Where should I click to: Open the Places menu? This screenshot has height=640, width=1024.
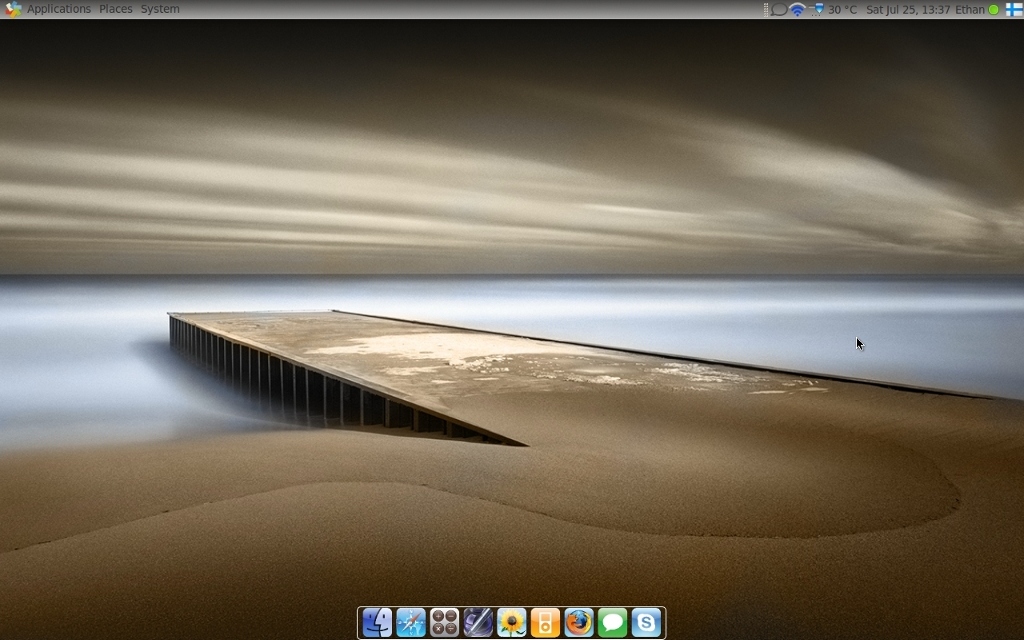[116, 9]
